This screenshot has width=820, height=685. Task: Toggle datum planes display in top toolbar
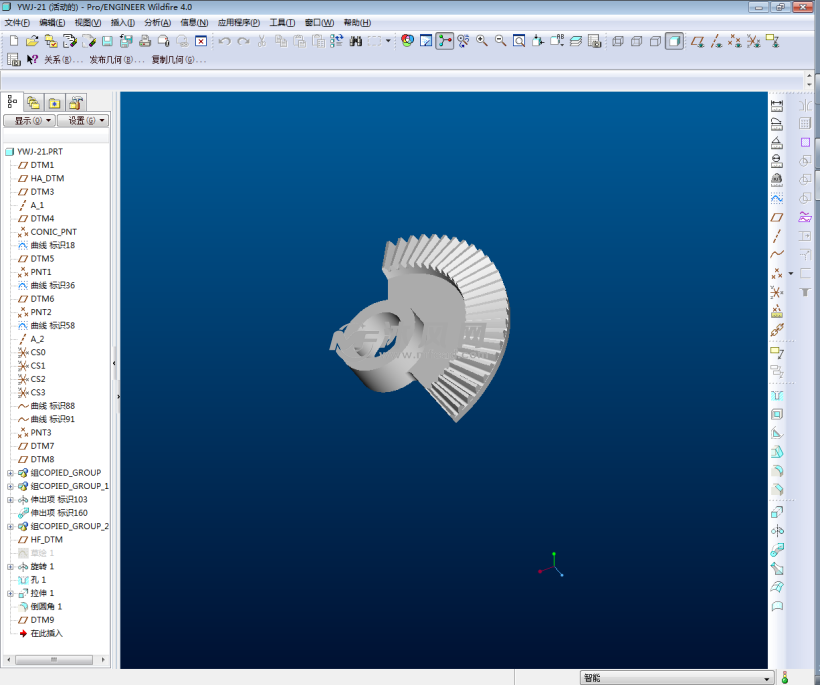click(x=698, y=41)
